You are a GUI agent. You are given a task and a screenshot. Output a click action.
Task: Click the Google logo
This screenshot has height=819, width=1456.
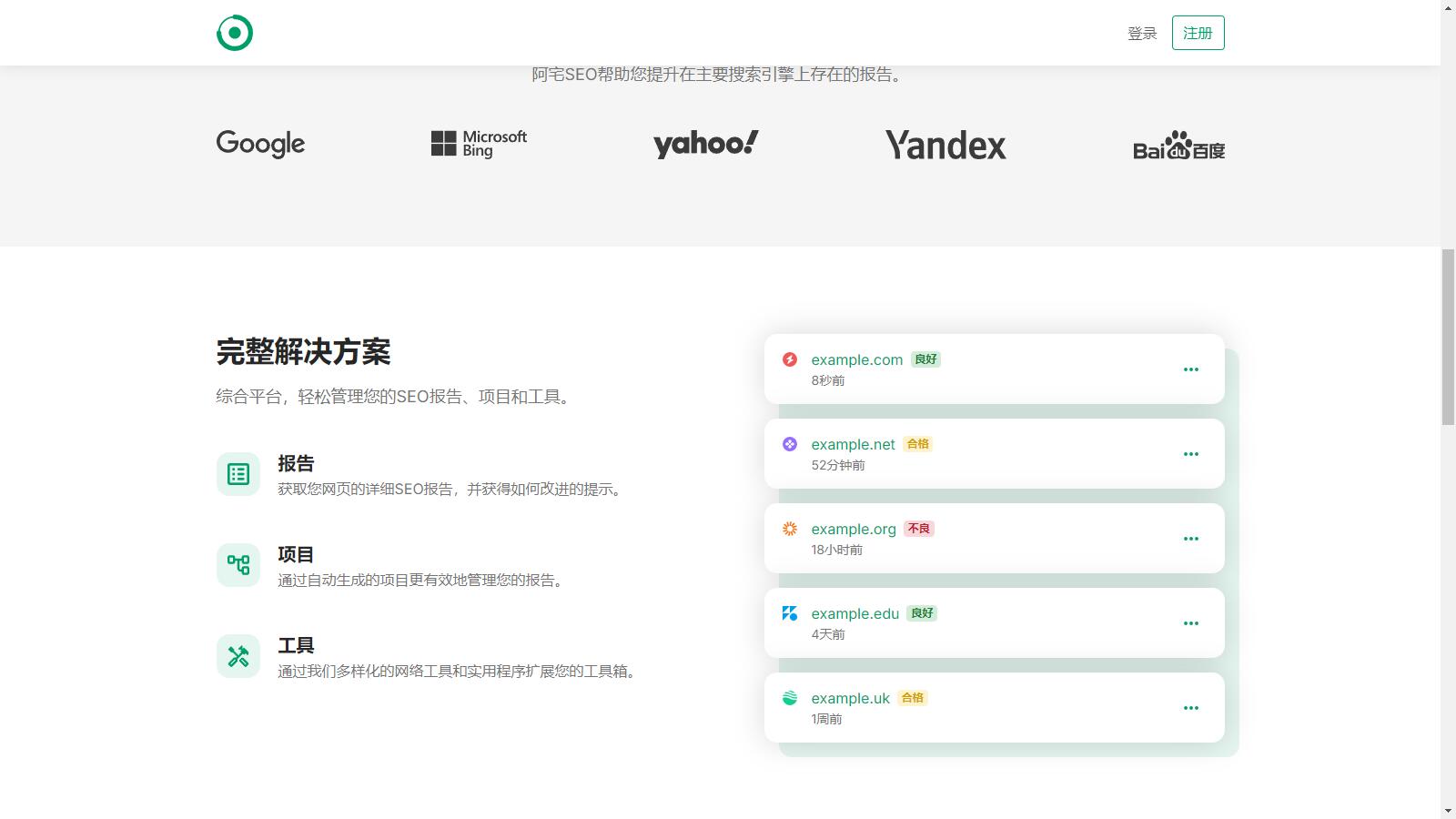260,144
